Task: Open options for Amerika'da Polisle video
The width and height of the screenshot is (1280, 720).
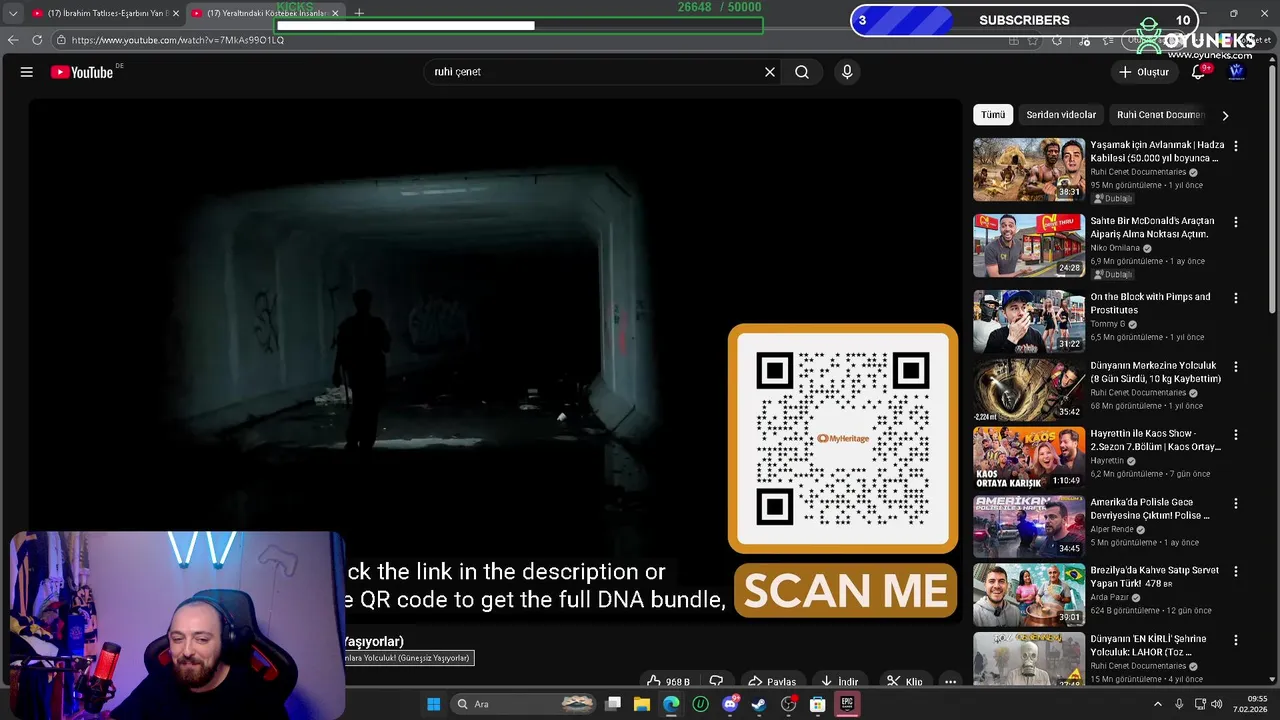Action: (x=1236, y=504)
